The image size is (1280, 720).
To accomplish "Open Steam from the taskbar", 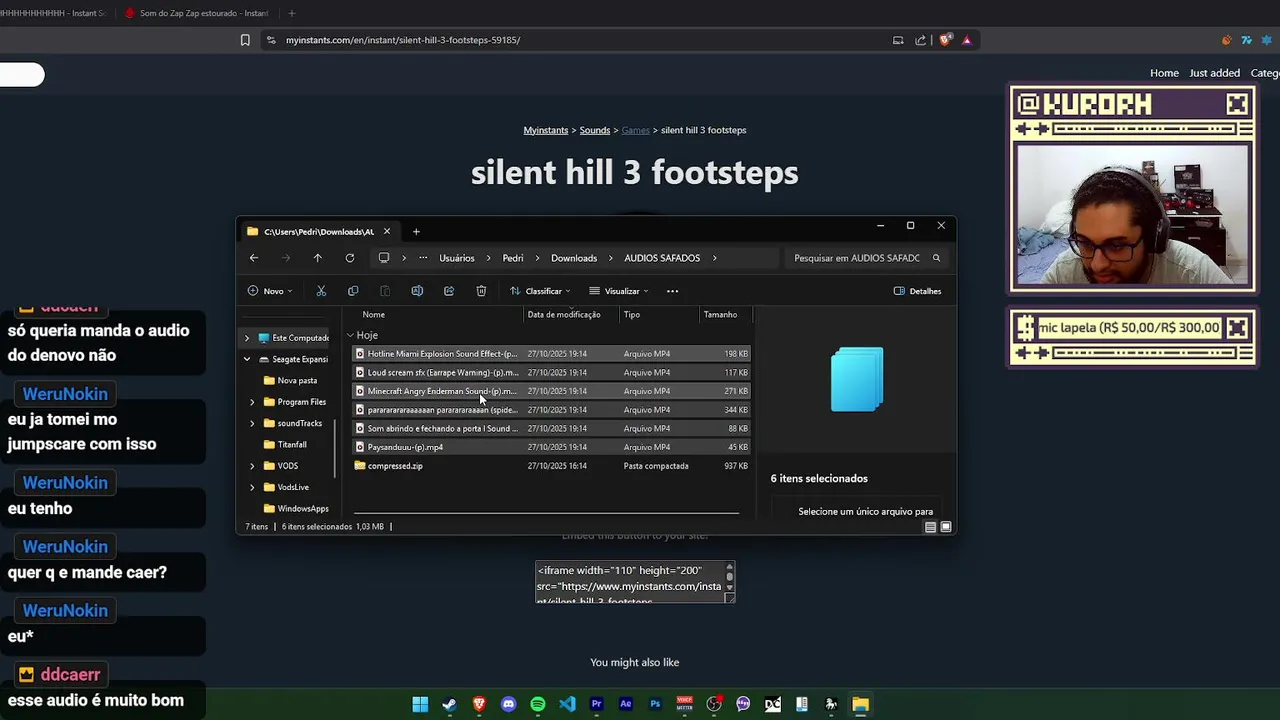I will 450,704.
